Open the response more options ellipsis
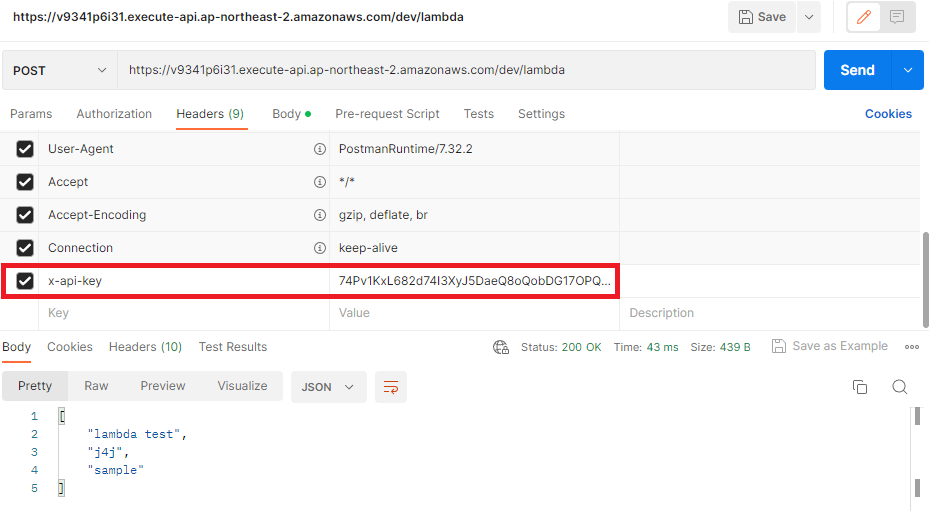Viewport: 931px width, 511px height. [x=912, y=347]
